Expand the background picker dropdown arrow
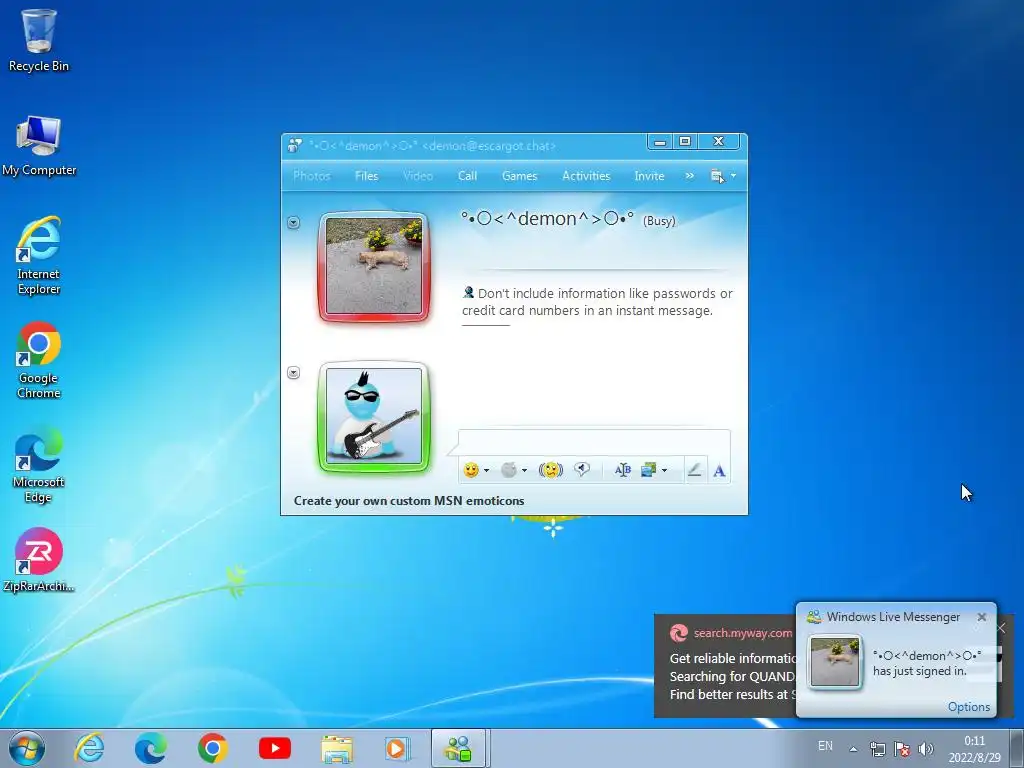Image resolution: width=1024 pixels, height=768 pixels. click(665, 470)
